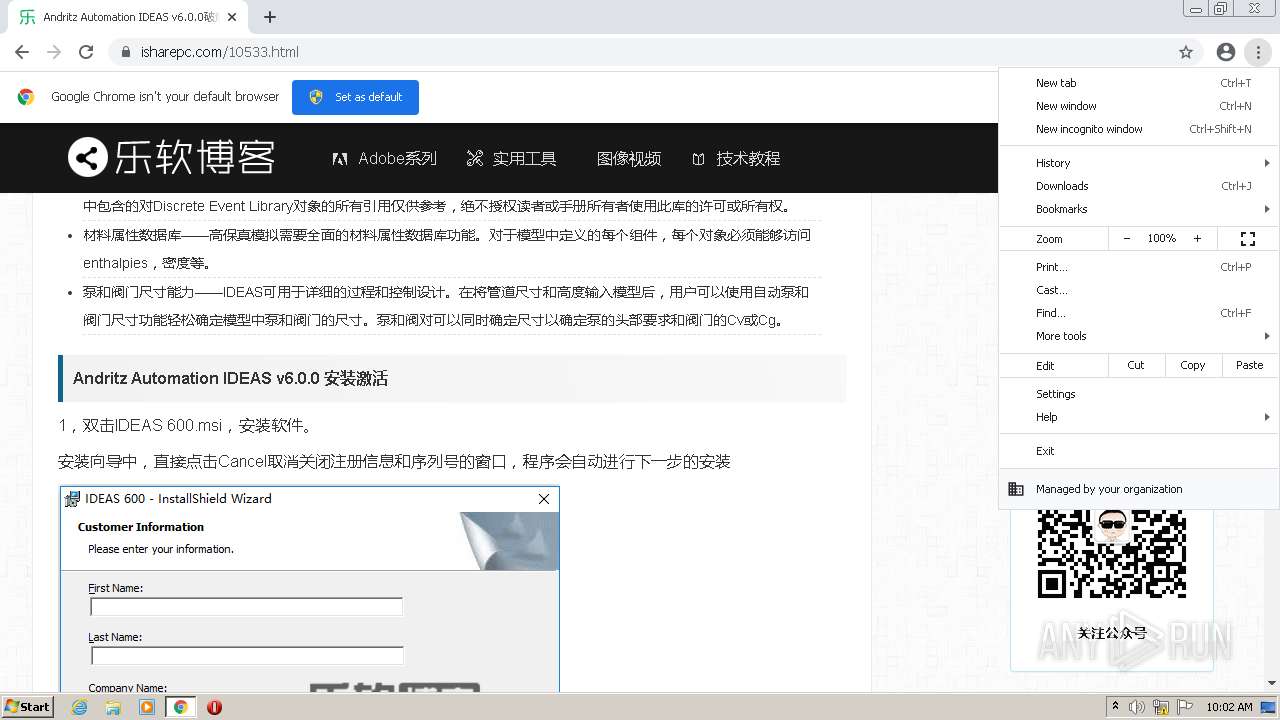This screenshot has height=720, width=1280.
Task: Click the QR code image
Action: 1112,554
